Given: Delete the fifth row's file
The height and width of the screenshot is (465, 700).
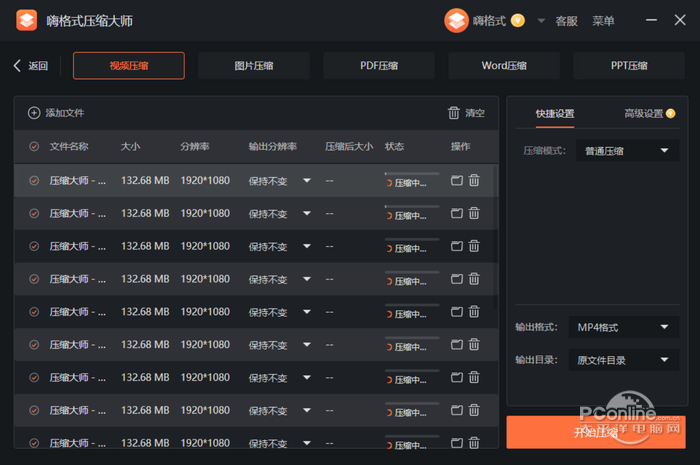Looking at the screenshot, I should point(474,311).
